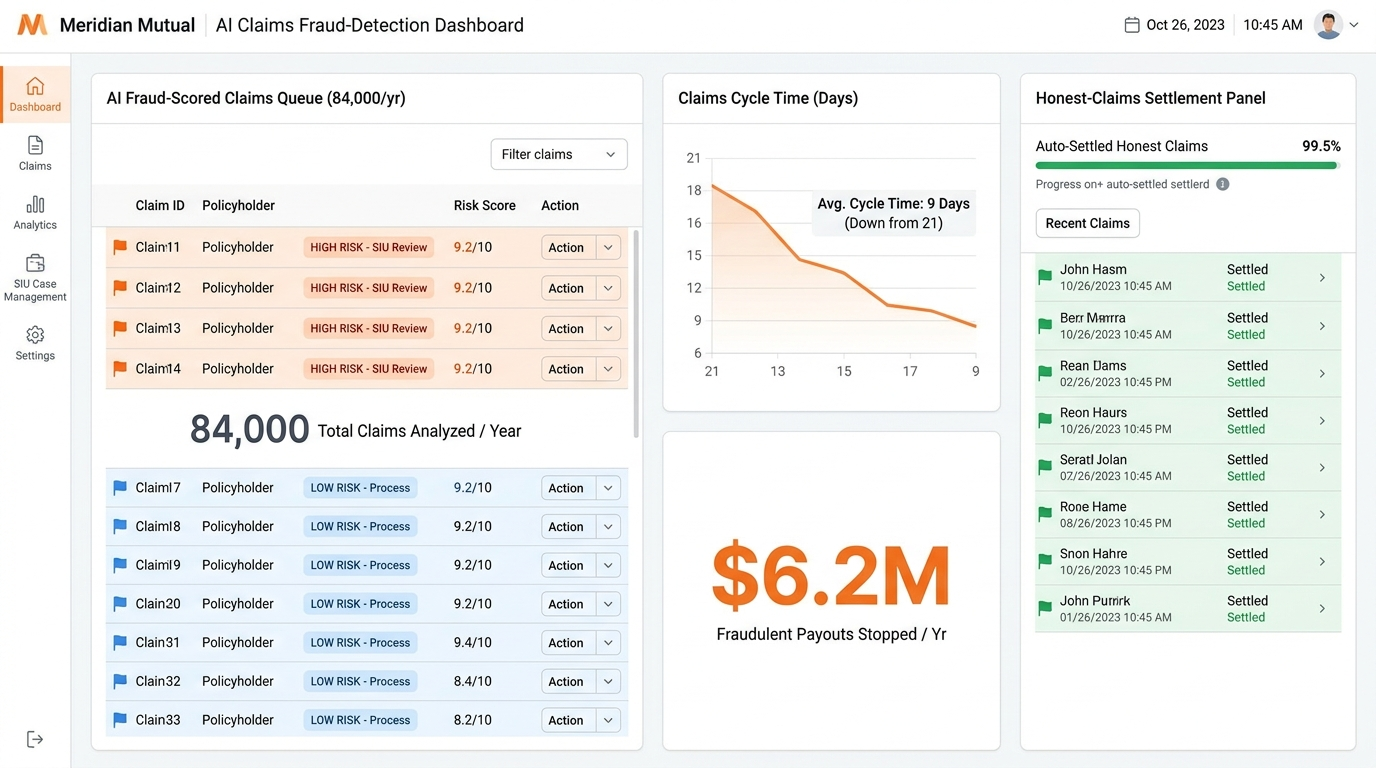Viewport: 1376px width, 768px height.
Task: Click the $6.2M Fraudulent Payouts figure
Action: pyautogui.click(x=831, y=575)
